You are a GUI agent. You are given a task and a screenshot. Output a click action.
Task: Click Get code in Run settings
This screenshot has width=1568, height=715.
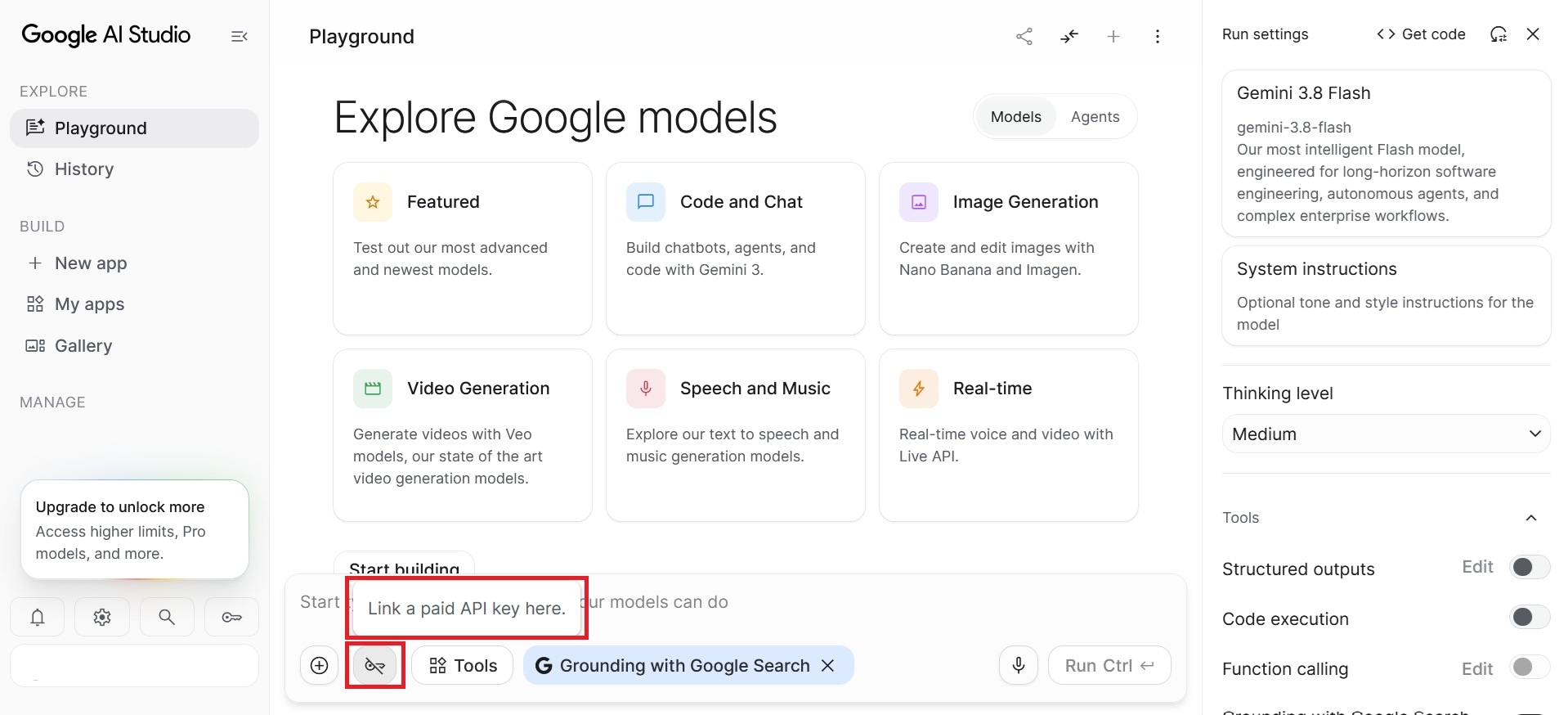pos(1421,34)
